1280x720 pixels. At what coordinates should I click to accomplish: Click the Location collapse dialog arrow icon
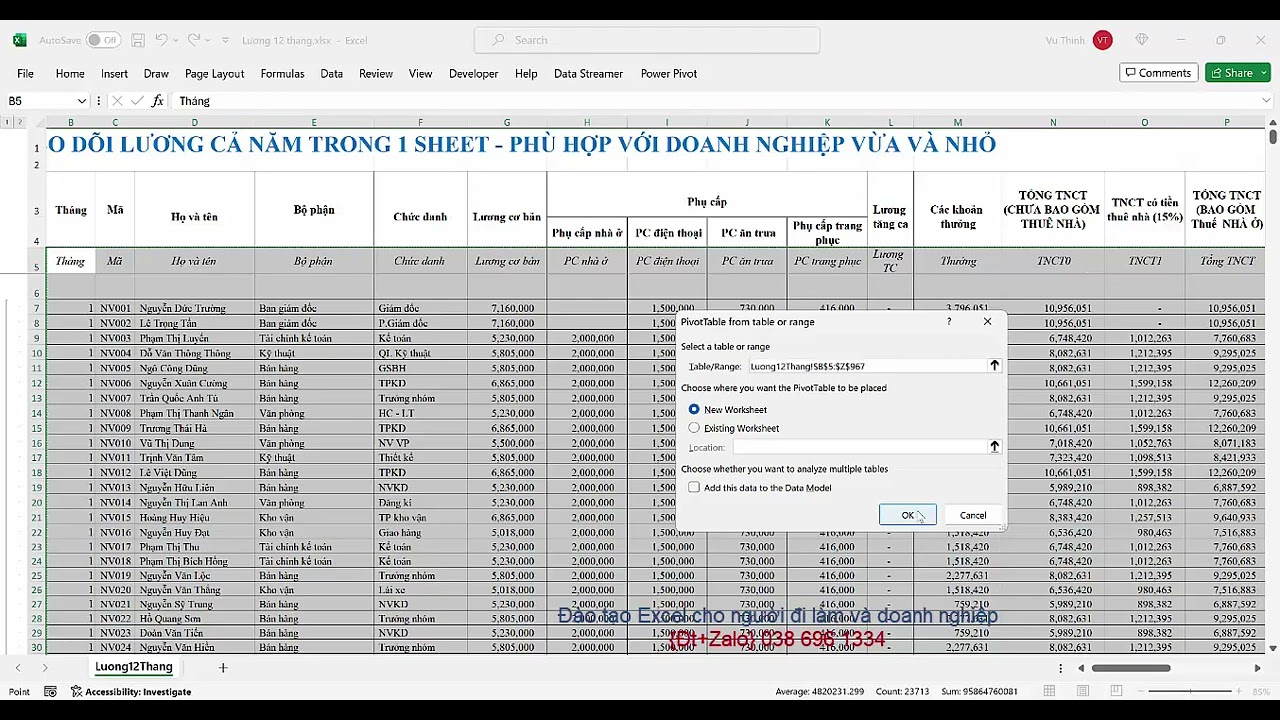[994, 447]
